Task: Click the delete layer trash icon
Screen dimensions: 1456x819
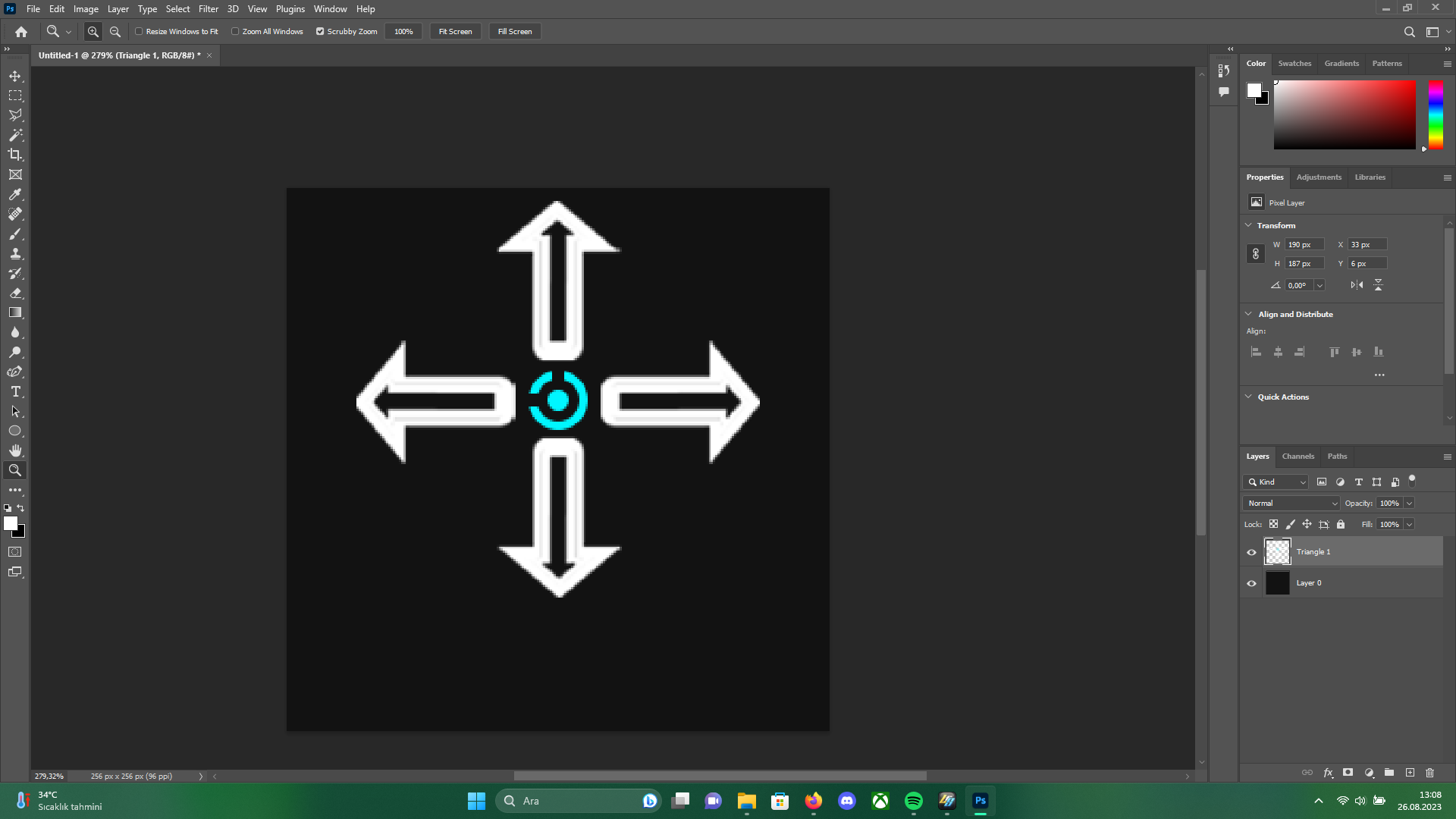Action: 1429,773
